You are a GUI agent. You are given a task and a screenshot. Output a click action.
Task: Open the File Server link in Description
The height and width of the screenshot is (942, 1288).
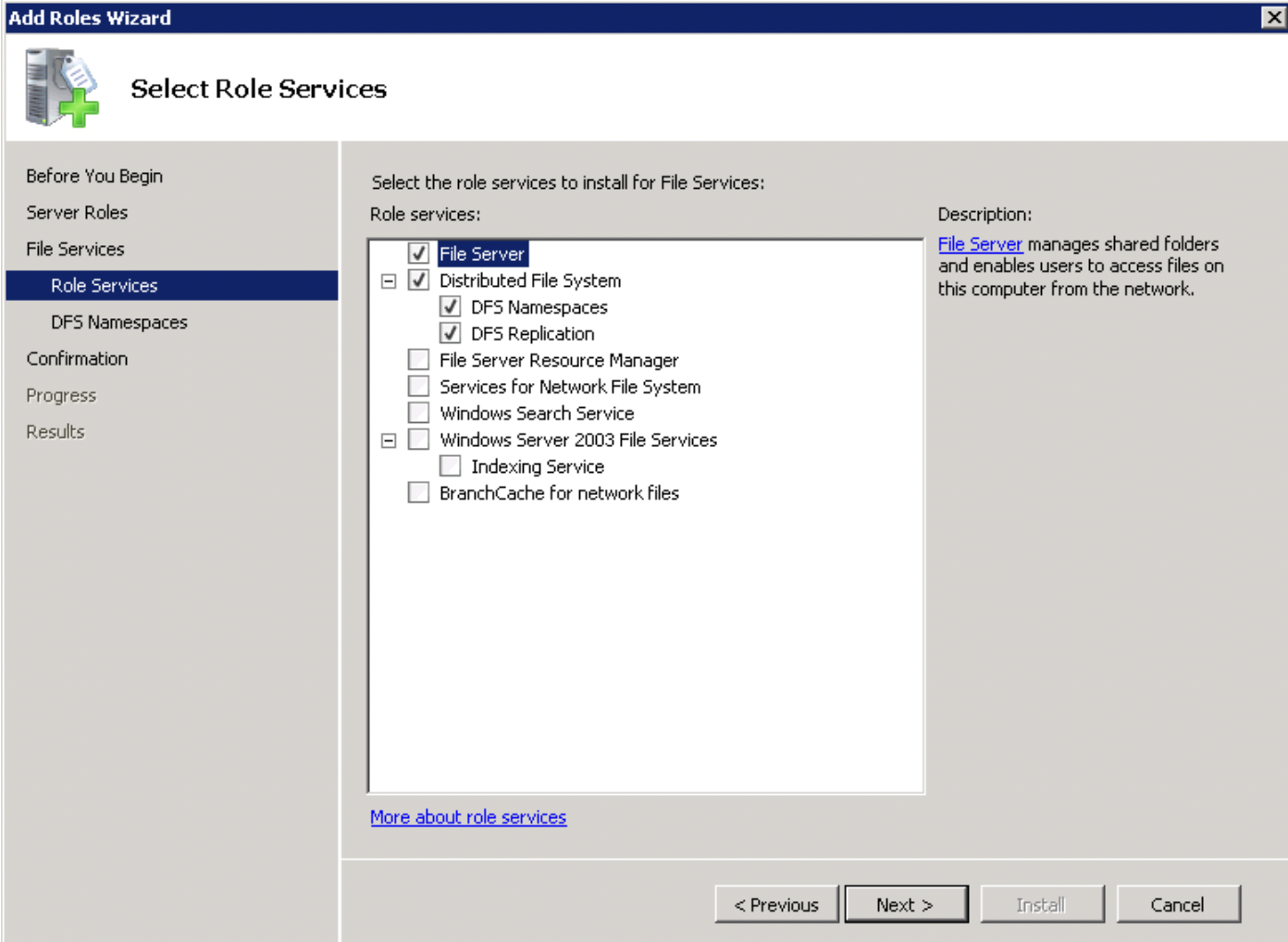click(980, 244)
